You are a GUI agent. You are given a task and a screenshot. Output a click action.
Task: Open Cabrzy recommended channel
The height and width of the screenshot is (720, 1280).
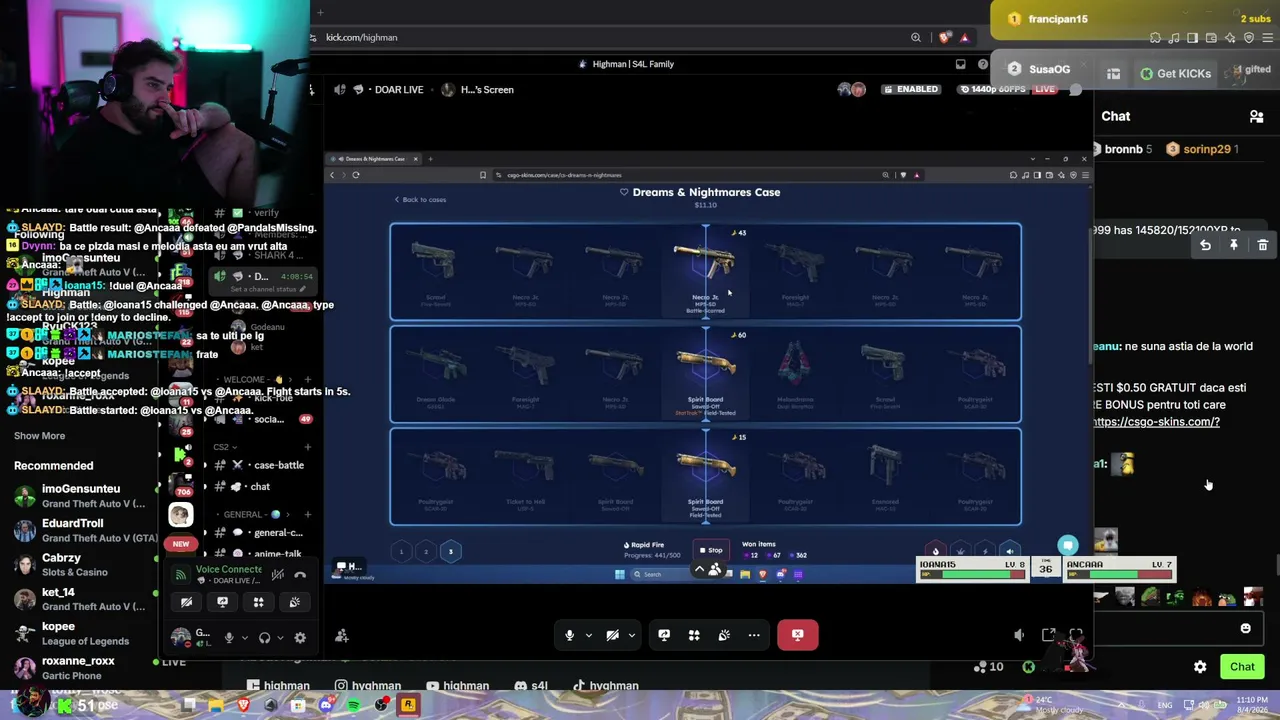[80, 565]
